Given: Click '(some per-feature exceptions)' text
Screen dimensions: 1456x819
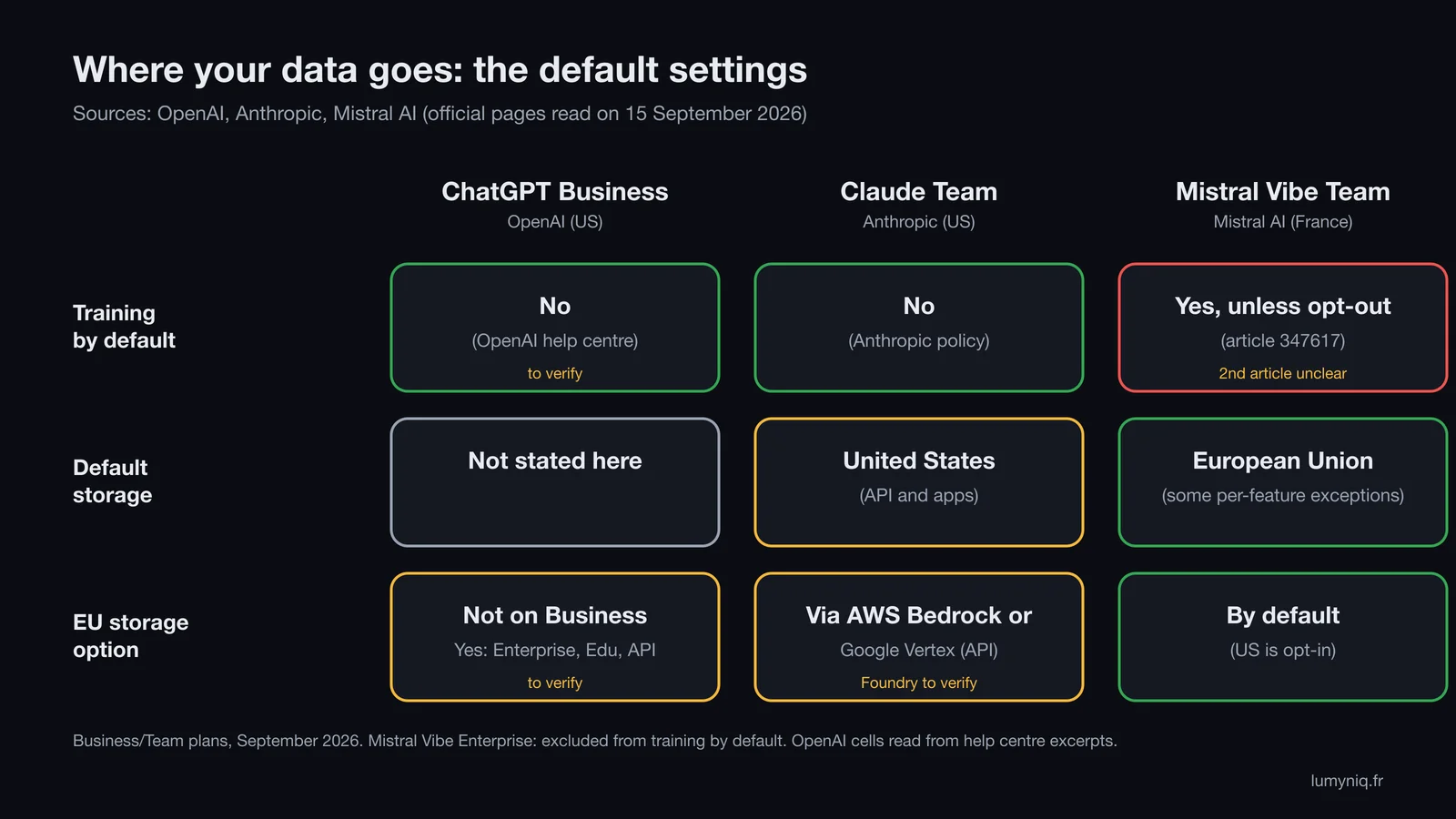Looking at the screenshot, I should click(x=1283, y=495).
